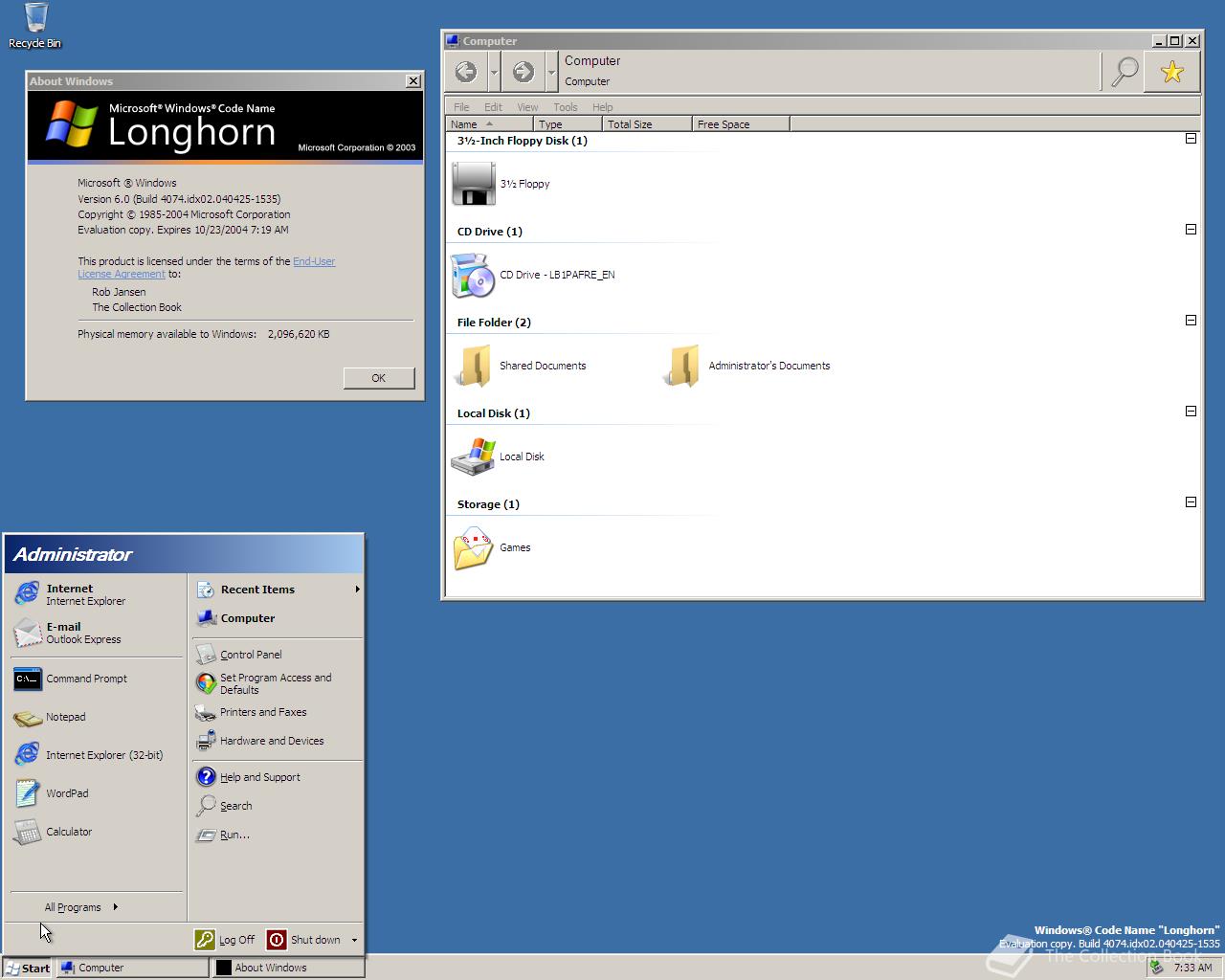
Task: Launch Internet Explorer (32-bit)
Action: coord(96,755)
